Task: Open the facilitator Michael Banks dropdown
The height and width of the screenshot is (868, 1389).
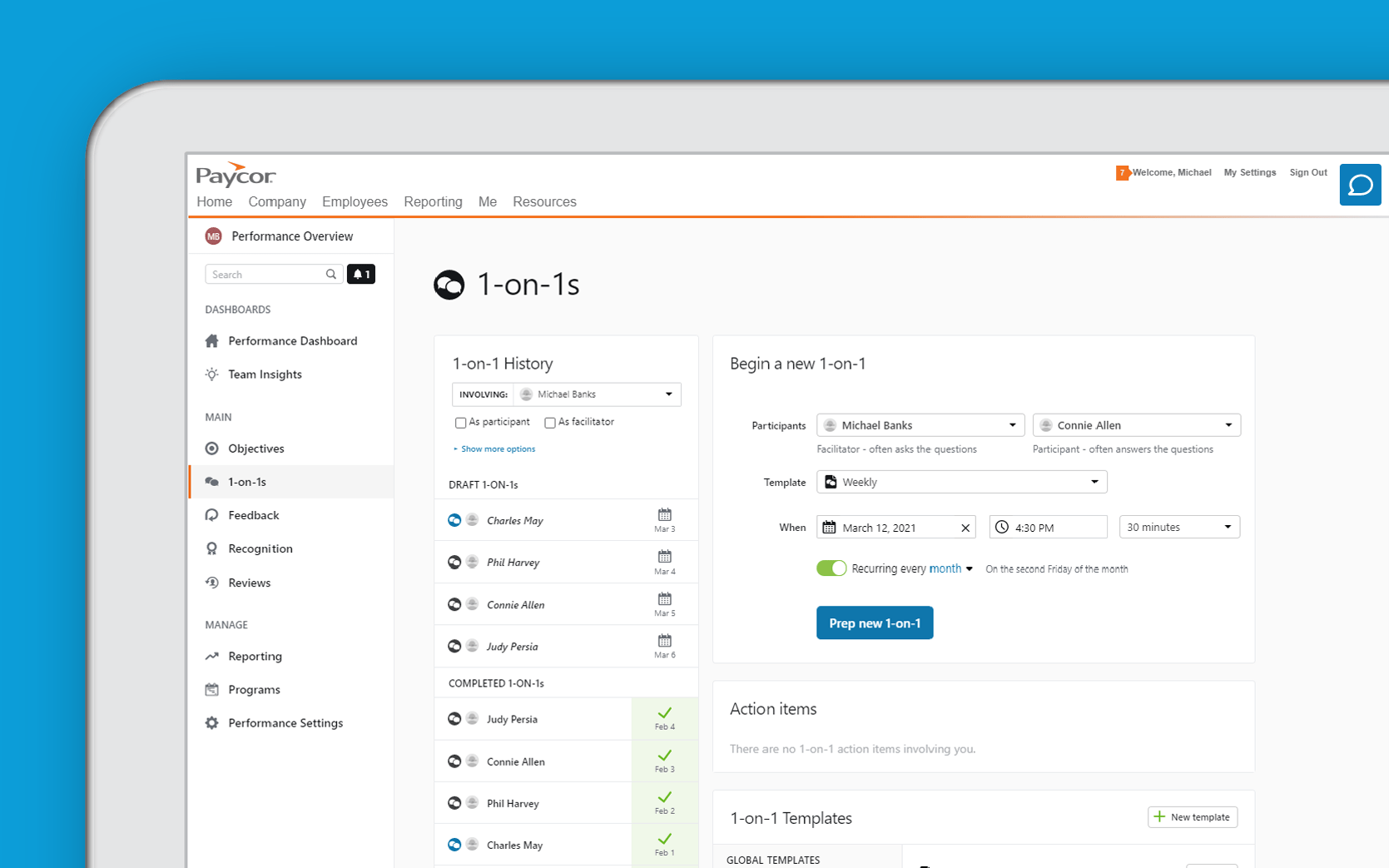Action: coord(920,425)
